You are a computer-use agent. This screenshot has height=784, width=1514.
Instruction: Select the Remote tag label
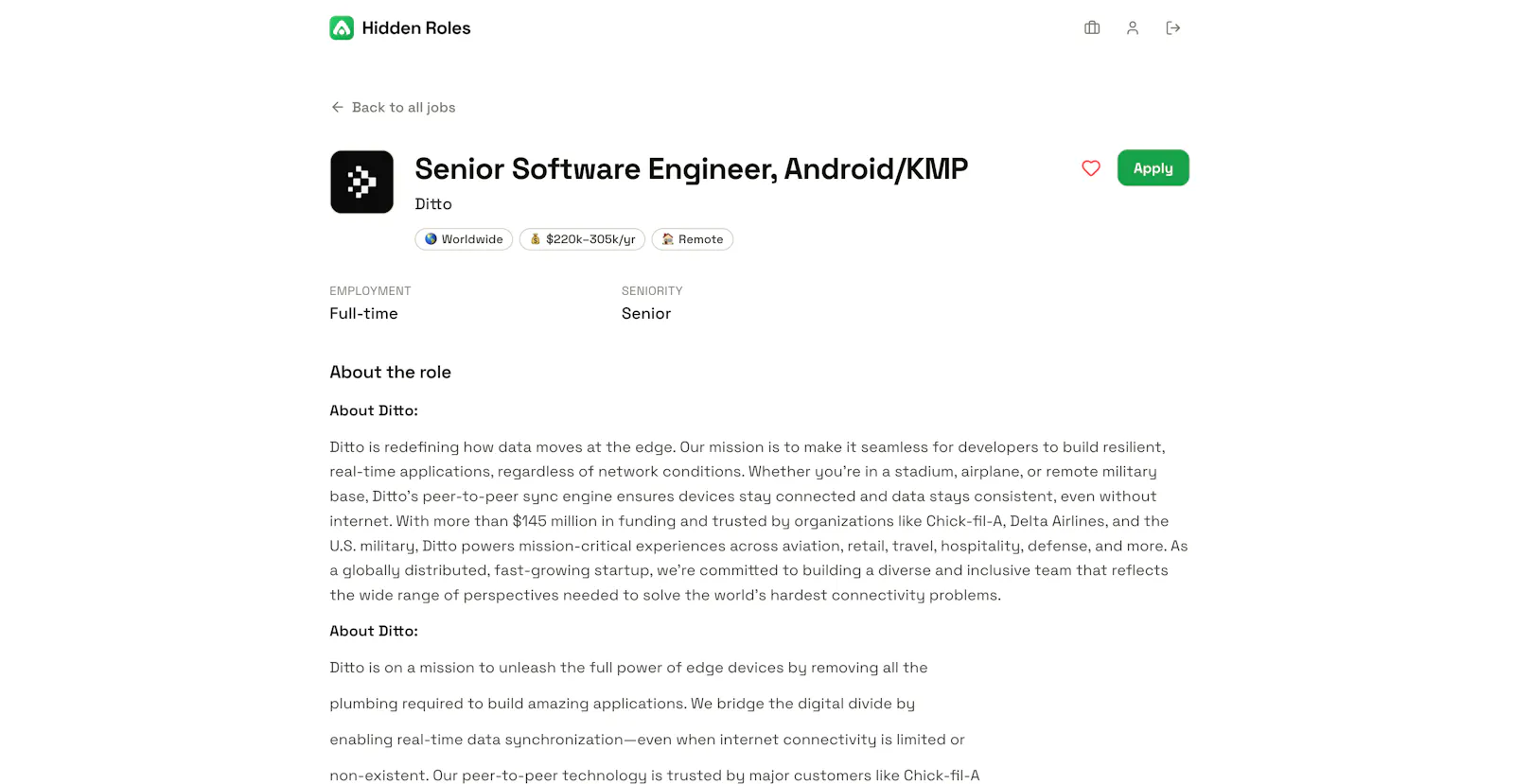coord(701,239)
